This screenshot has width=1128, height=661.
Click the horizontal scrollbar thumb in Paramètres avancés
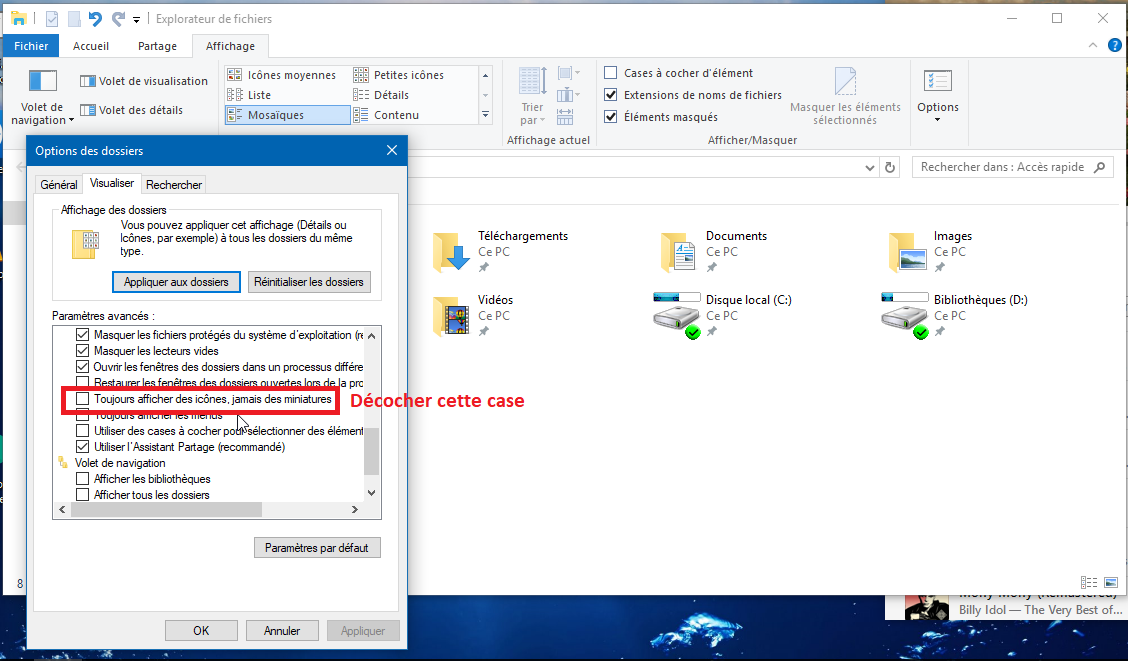pyautogui.click(x=166, y=509)
